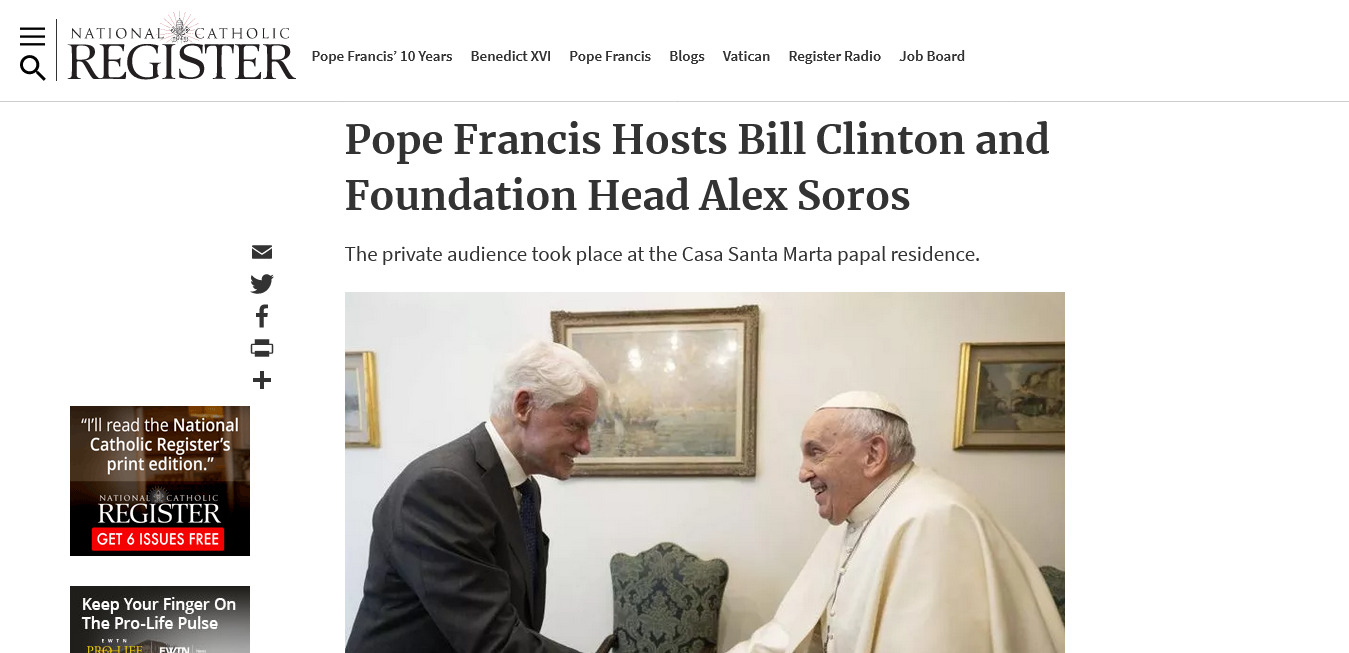Screen dimensions: 1349x653
Task: Click the Get 6 Issues Free ad
Action: [x=160, y=481]
